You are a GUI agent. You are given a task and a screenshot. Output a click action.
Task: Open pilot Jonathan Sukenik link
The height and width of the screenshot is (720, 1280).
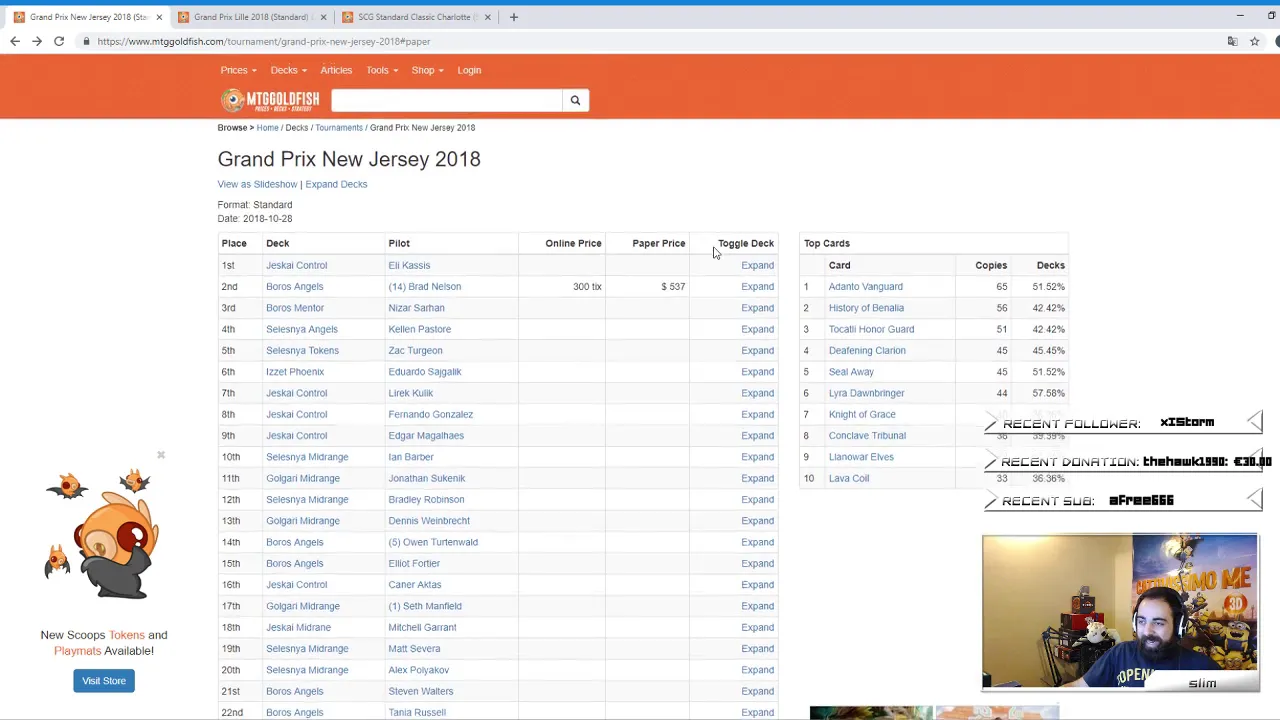point(427,478)
